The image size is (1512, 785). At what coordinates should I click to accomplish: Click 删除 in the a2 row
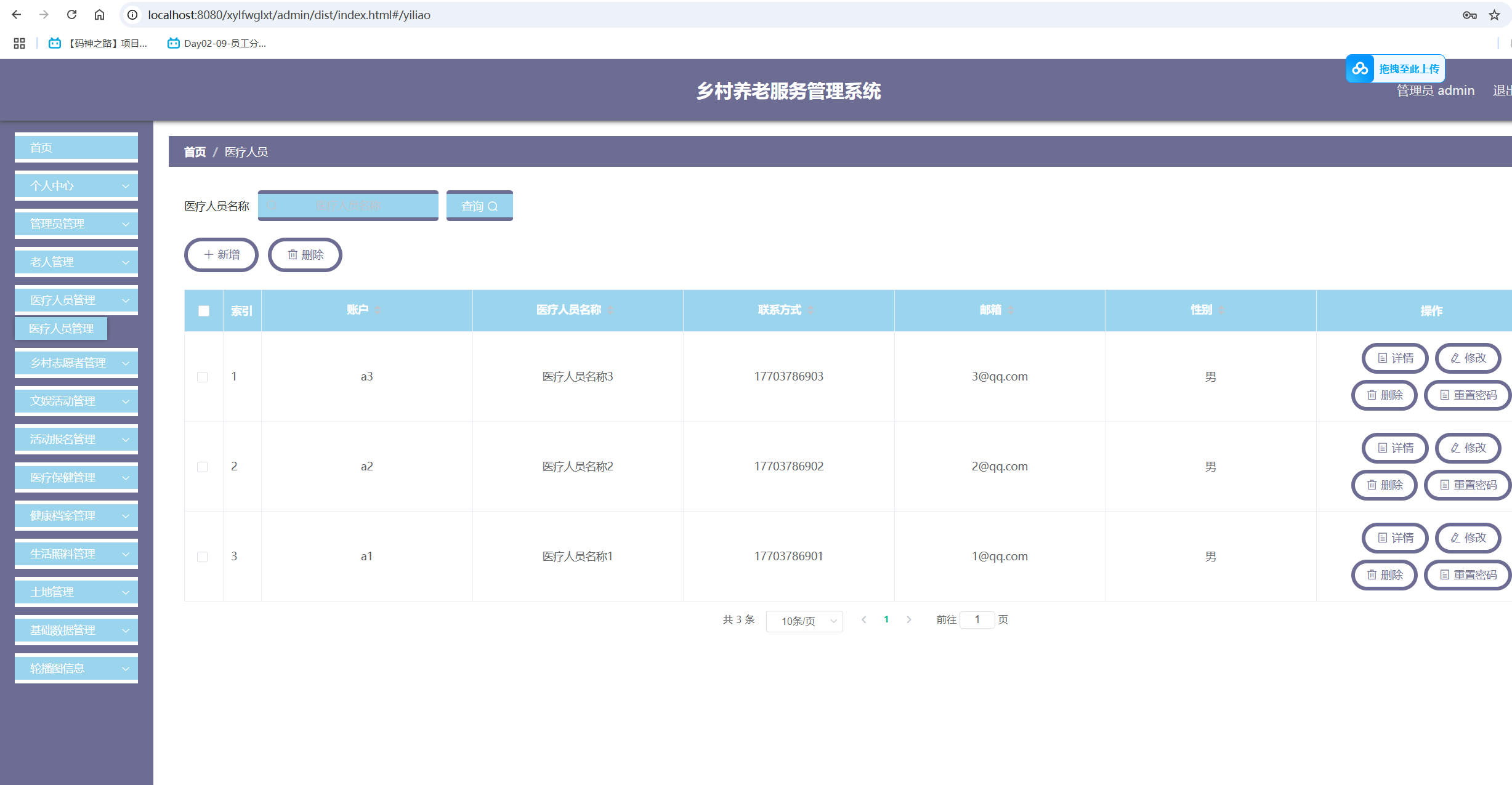(1385, 485)
